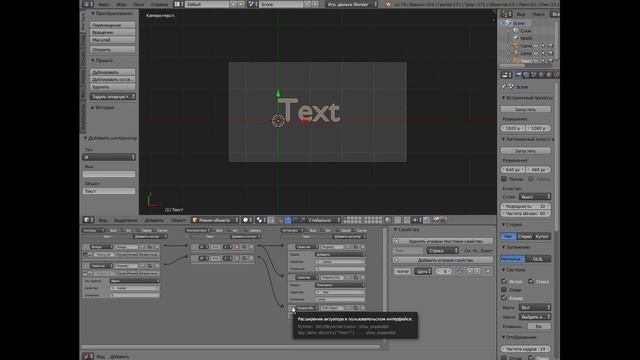Image resolution: width=640 pixels, height=360 pixels.
Task: Enable the Огран checkbox
Action: [504, 290]
